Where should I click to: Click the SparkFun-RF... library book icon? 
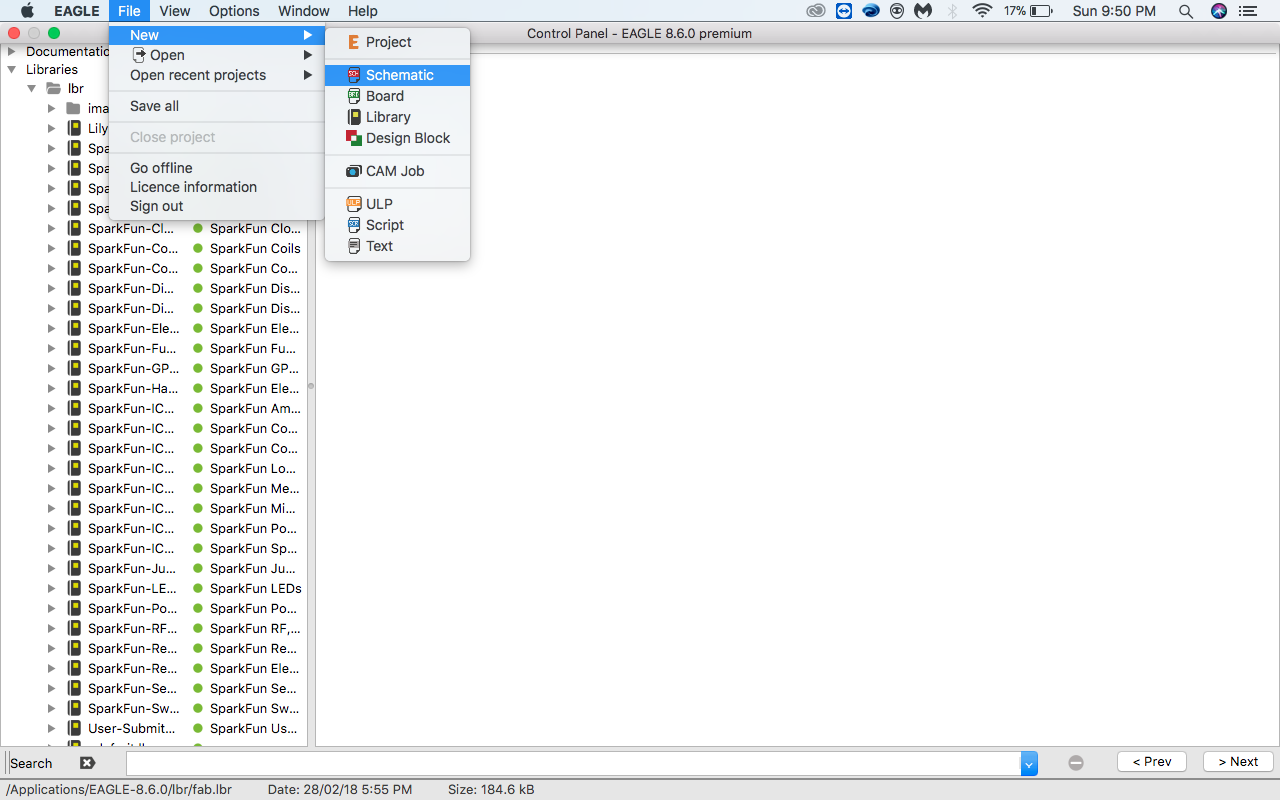[74, 628]
